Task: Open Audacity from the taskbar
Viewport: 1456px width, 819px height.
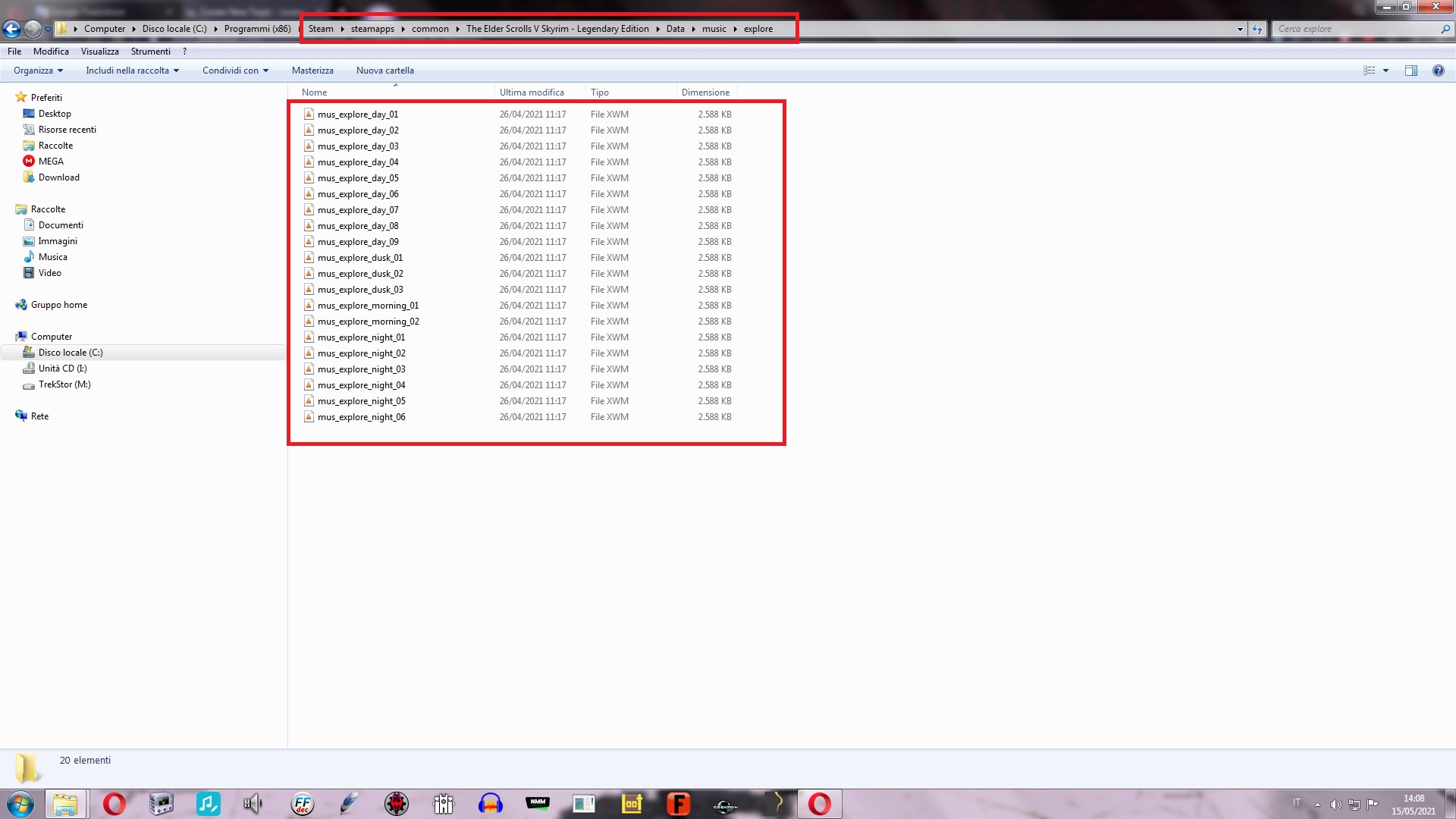Action: [491, 804]
